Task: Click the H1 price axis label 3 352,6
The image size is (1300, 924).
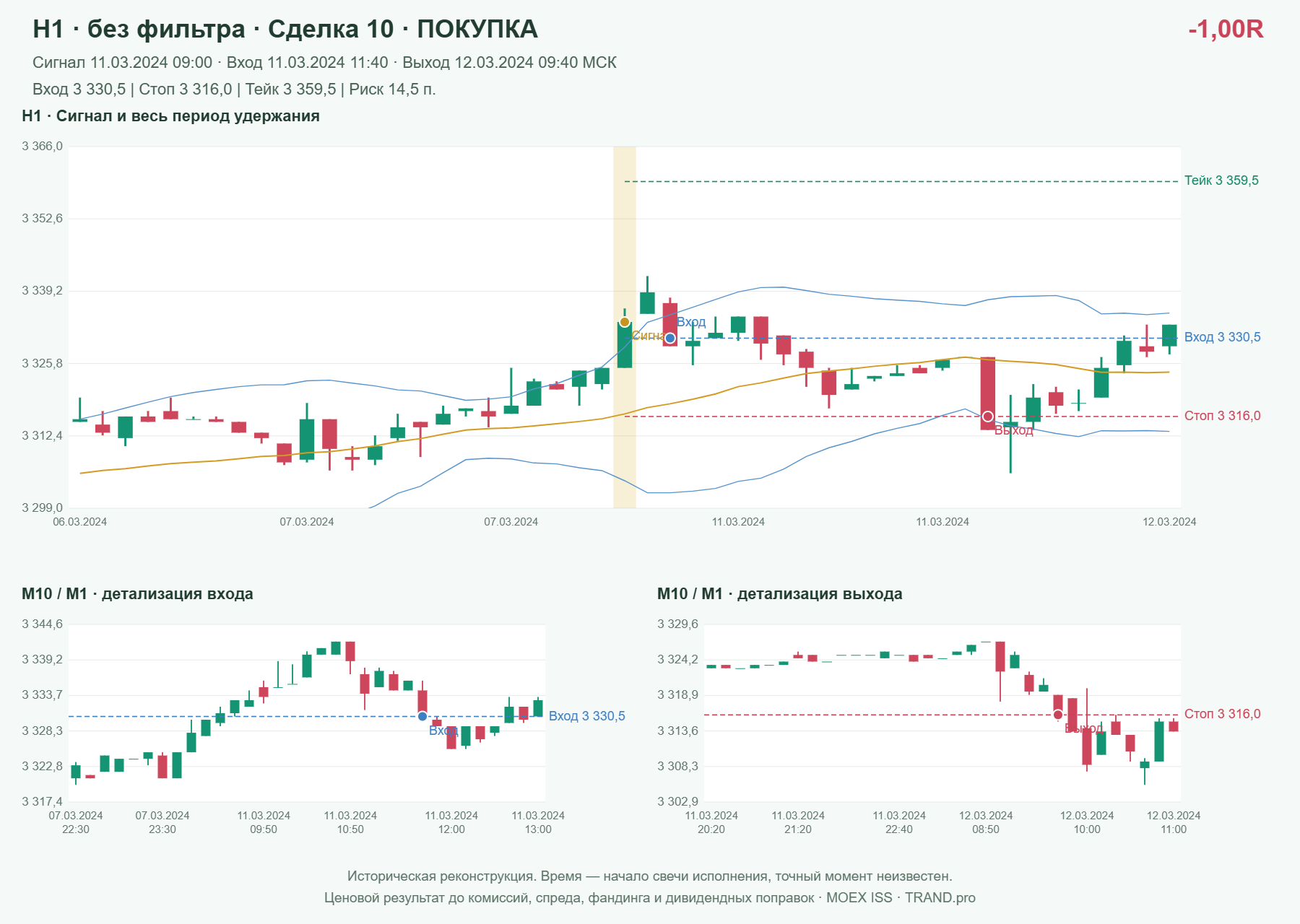Action: tap(42, 219)
